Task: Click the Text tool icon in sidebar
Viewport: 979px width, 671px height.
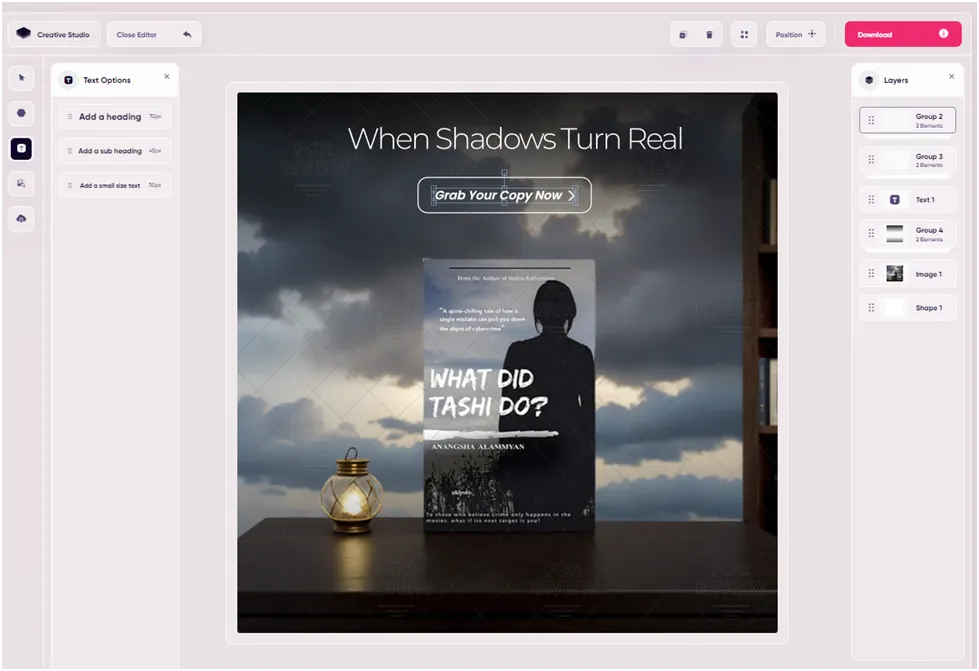Action: (x=22, y=148)
